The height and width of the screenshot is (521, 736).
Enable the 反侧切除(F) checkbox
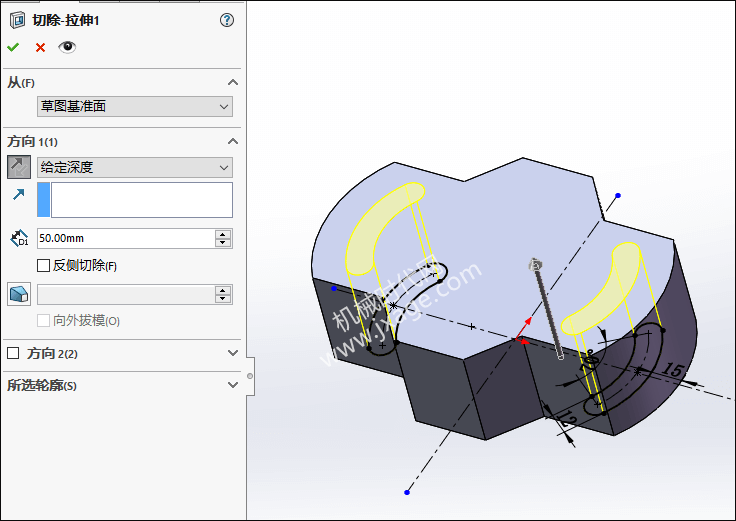tap(43, 266)
